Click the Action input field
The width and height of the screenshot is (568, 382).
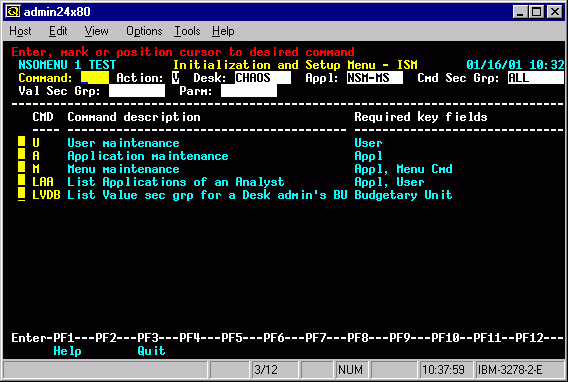(176, 78)
